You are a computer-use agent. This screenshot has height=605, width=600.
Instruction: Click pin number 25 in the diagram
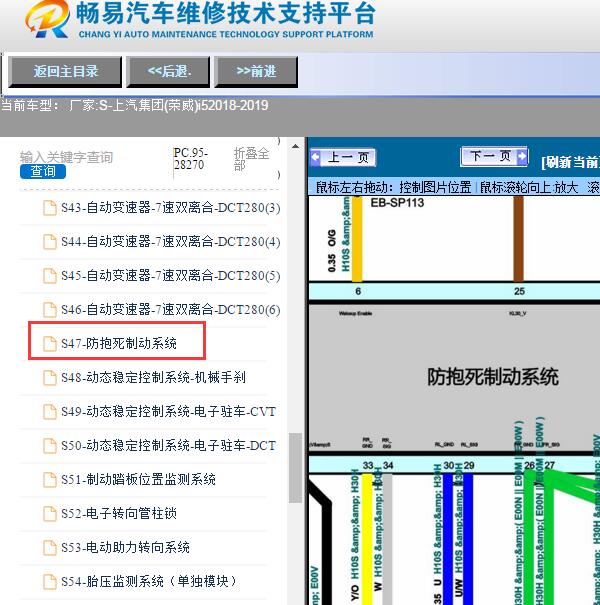pyautogui.click(x=519, y=291)
